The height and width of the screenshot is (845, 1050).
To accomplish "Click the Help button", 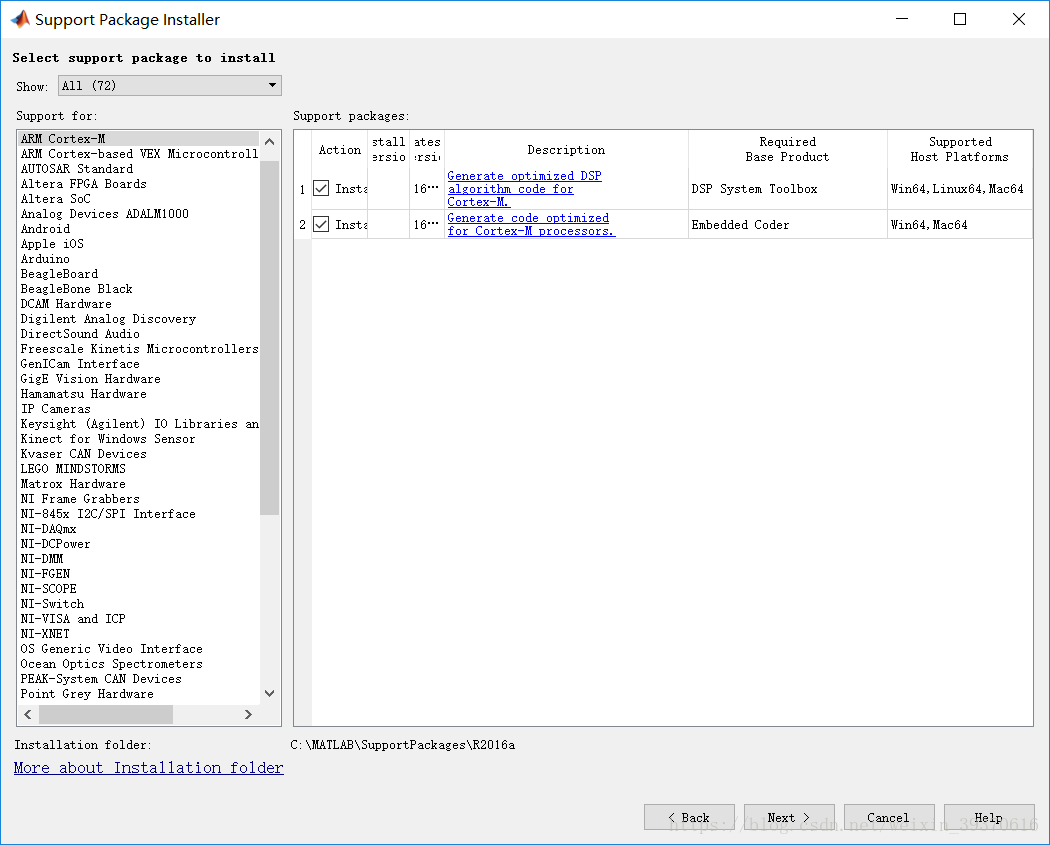I will pos(989,818).
